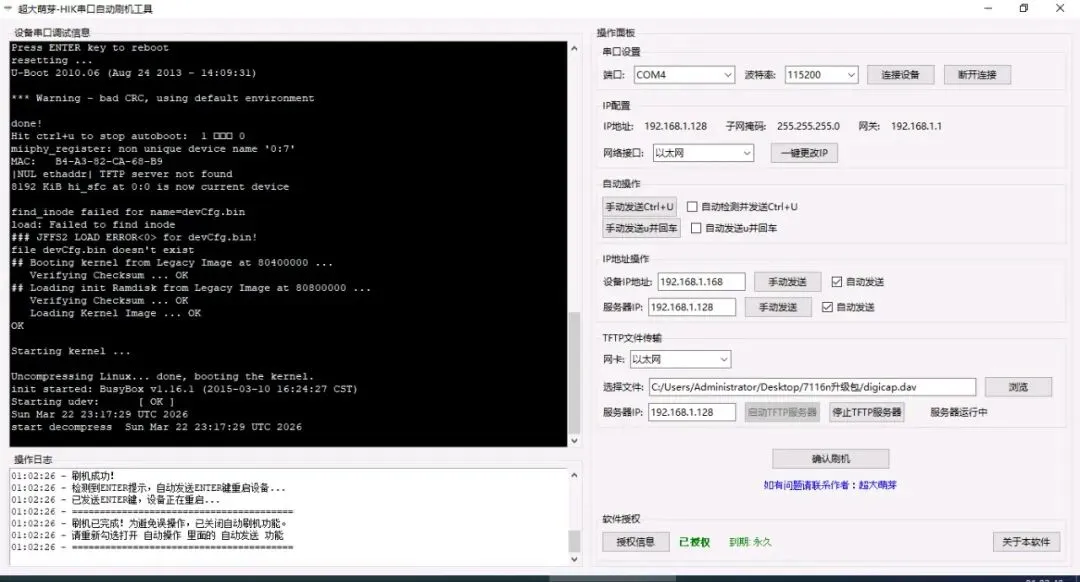Click the 确认刷机 confirm flash button
The width and height of the screenshot is (1080, 582).
point(831,459)
